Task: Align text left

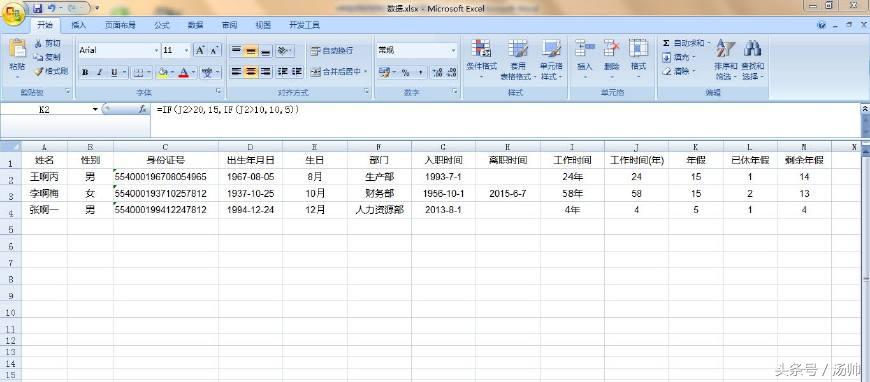Action: pos(236,72)
